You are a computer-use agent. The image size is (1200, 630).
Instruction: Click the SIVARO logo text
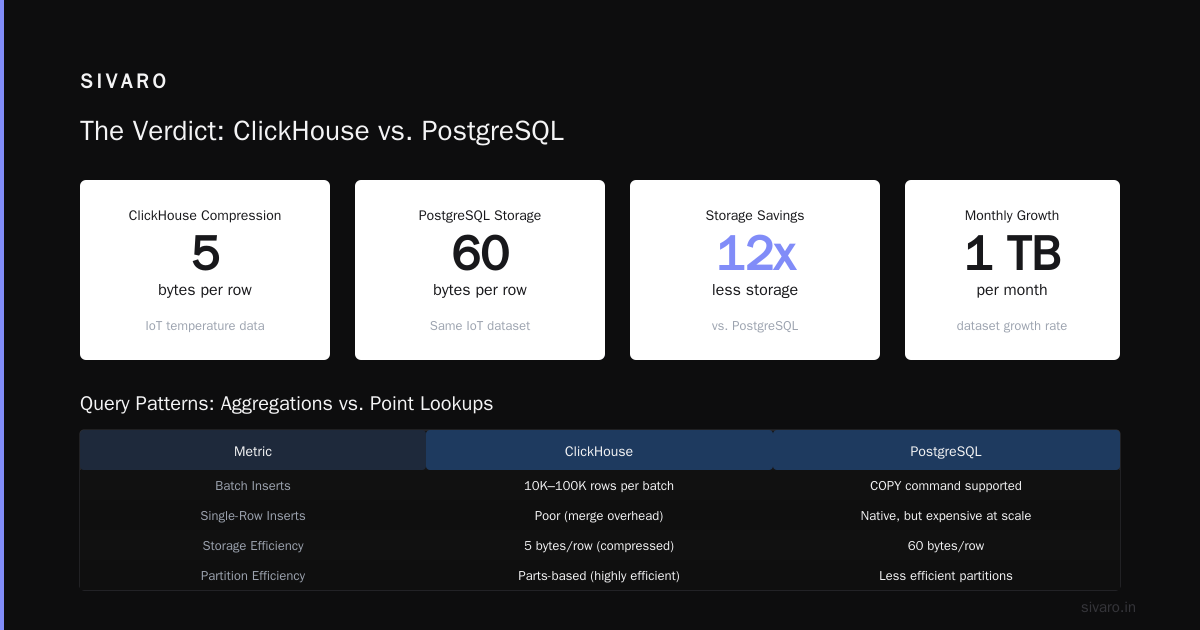pyautogui.click(x=124, y=82)
